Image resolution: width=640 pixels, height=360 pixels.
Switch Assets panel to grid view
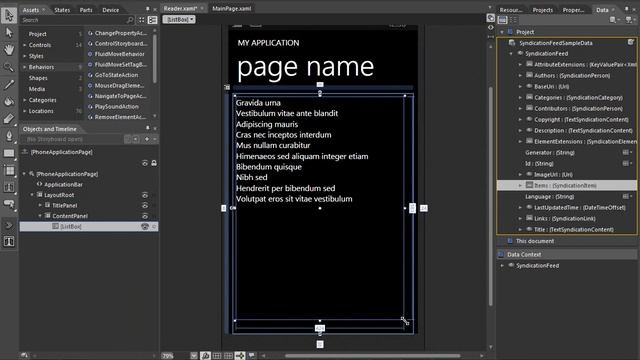point(141,20)
